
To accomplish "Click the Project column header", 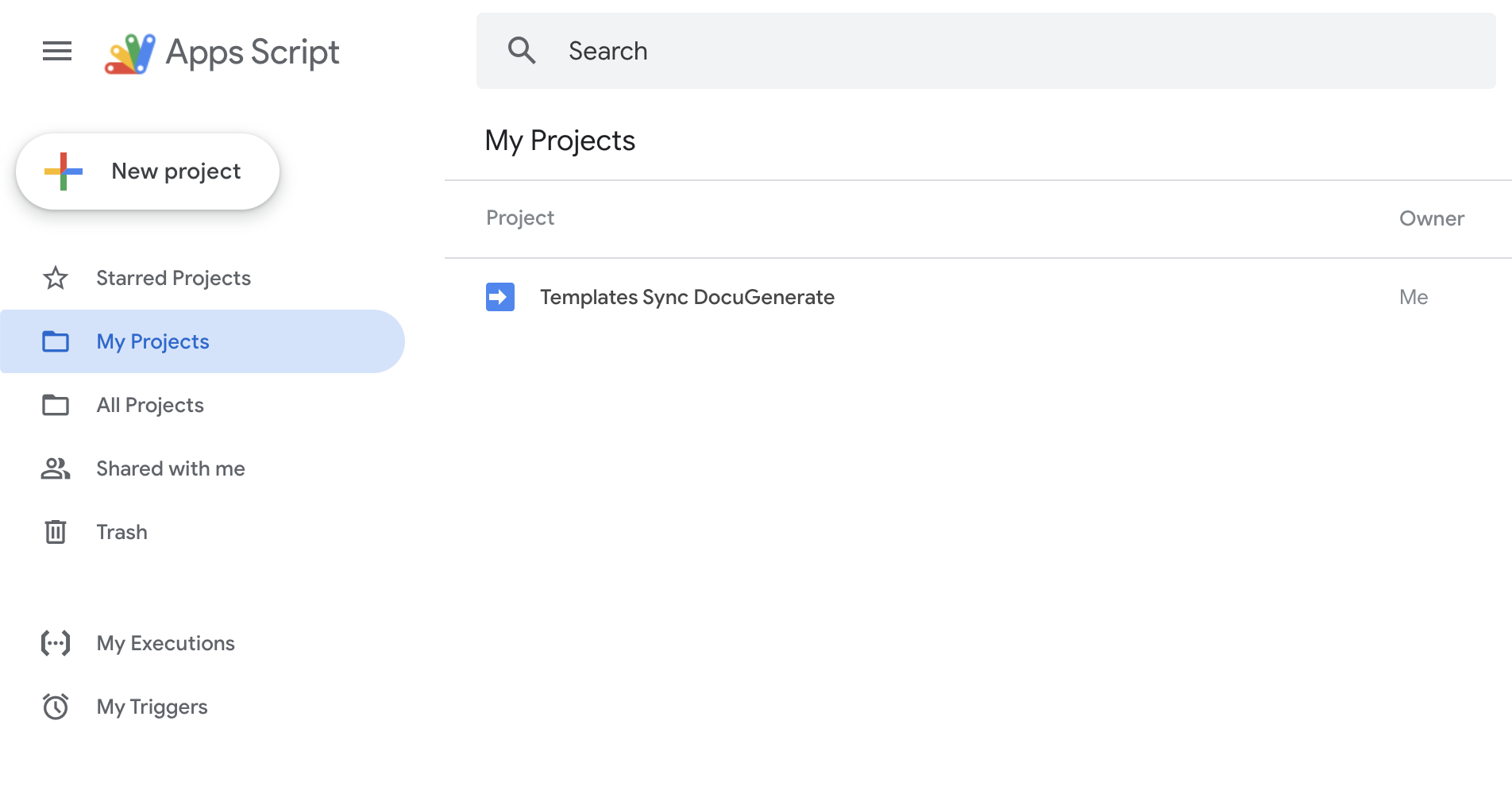I will pos(520,218).
